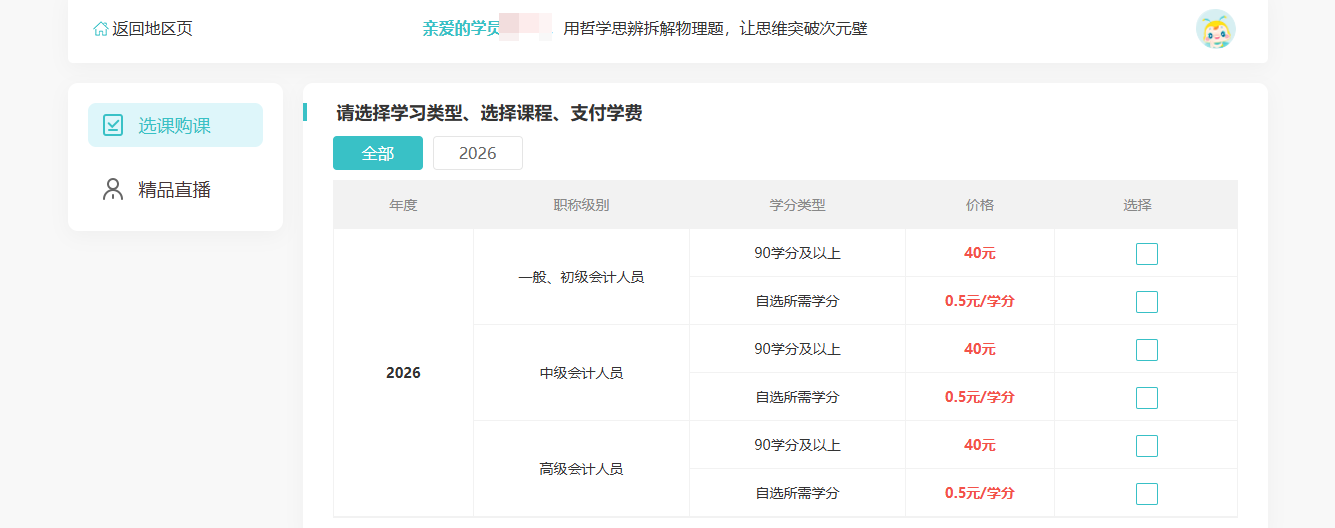Click 0.5元/学分 price in 高级会计人员 row
The height and width of the screenshot is (528, 1335).
tap(980, 493)
